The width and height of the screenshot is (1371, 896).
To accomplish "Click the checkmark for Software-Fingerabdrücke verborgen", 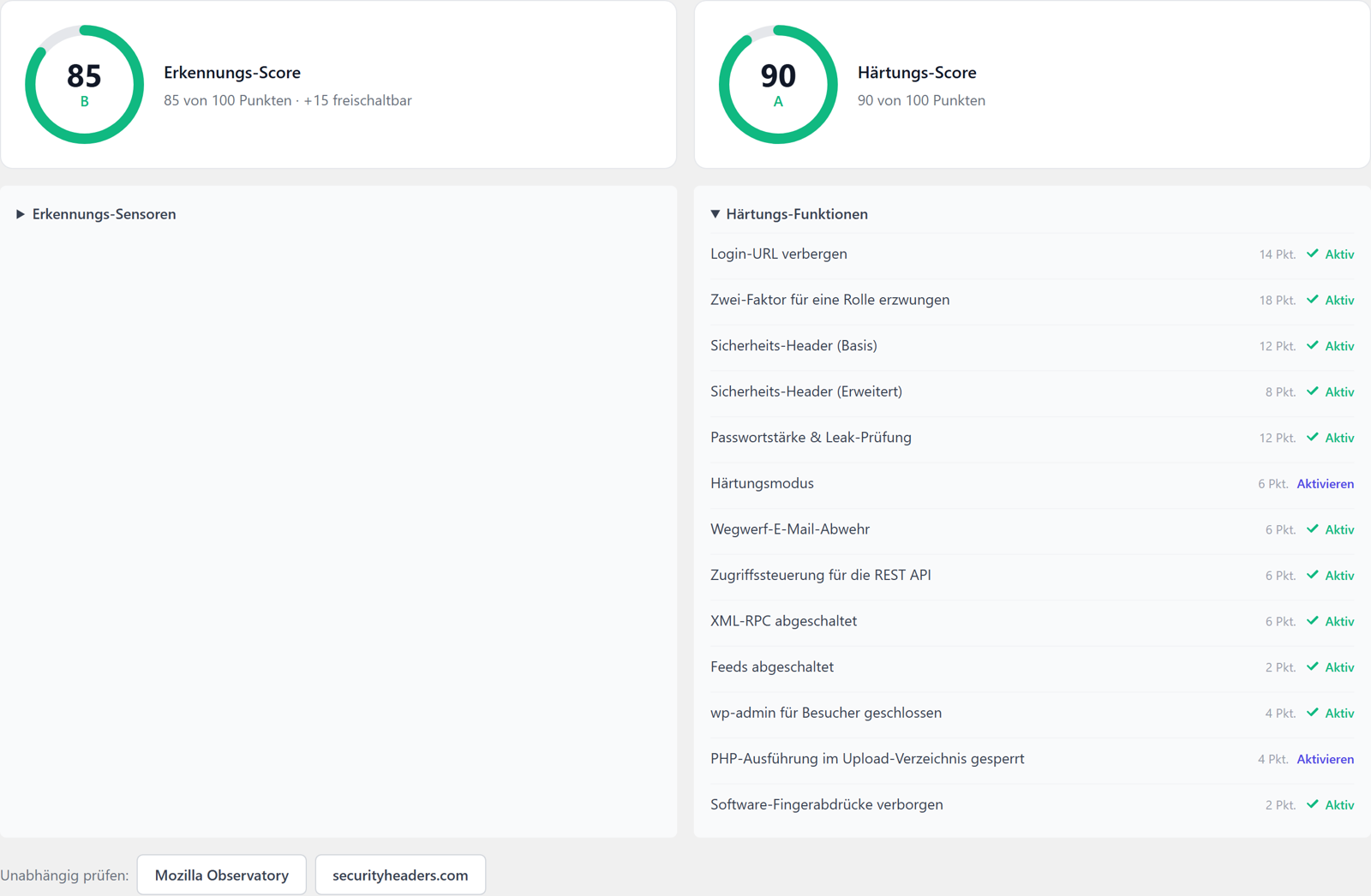I will click(1313, 804).
